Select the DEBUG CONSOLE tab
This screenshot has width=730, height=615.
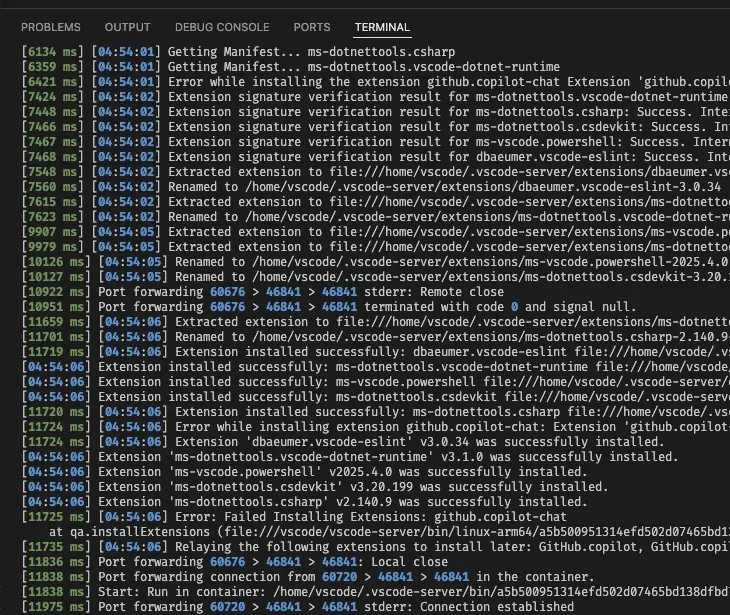coord(222,27)
